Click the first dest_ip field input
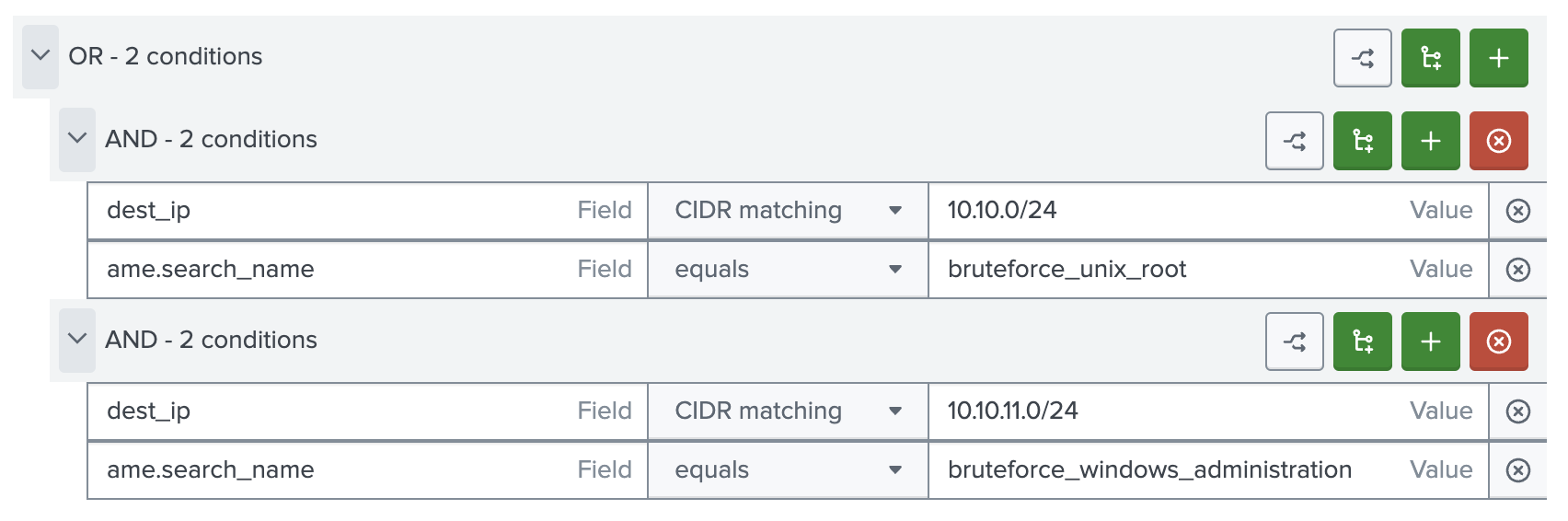 pyautogui.click(x=331, y=211)
